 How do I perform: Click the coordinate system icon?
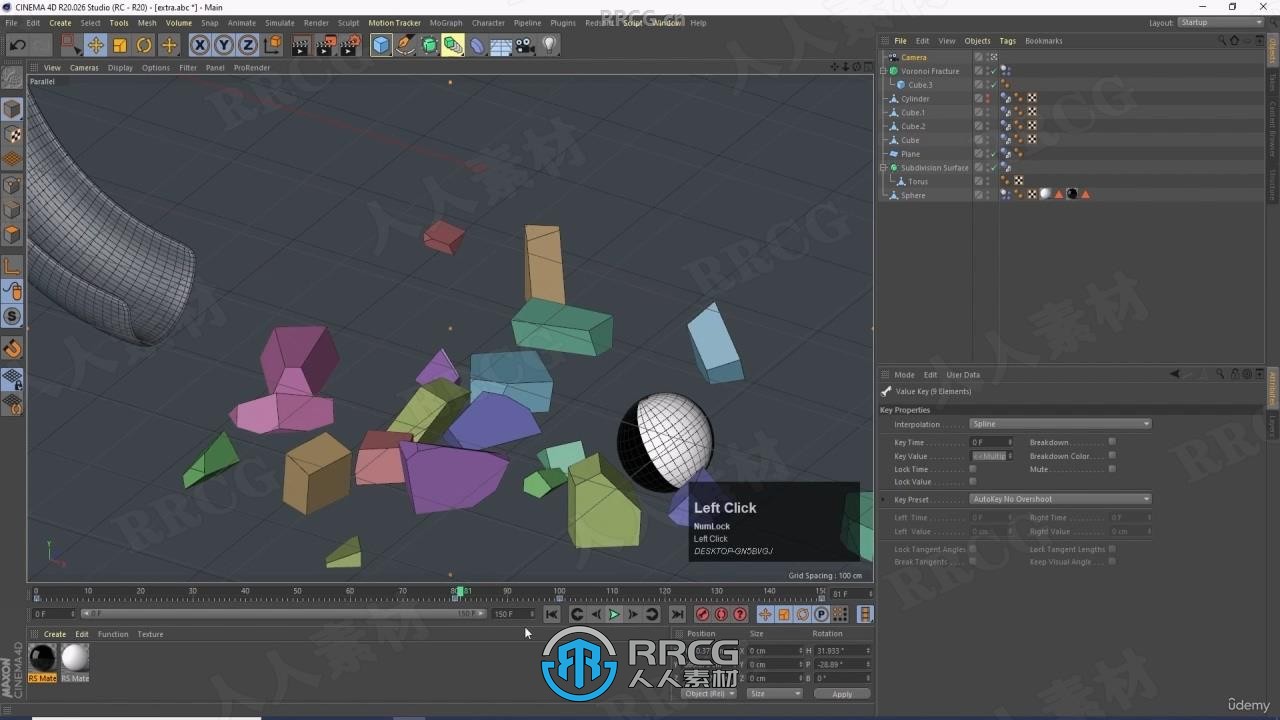(272, 45)
